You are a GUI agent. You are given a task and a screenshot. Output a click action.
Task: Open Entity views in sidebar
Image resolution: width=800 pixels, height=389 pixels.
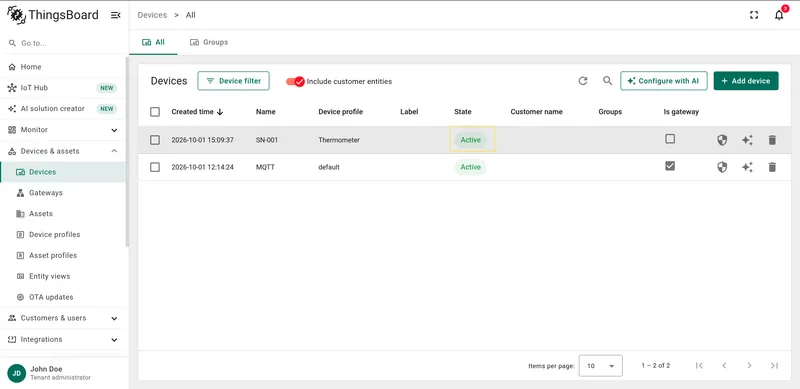pyautogui.click(x=63, y=276)
